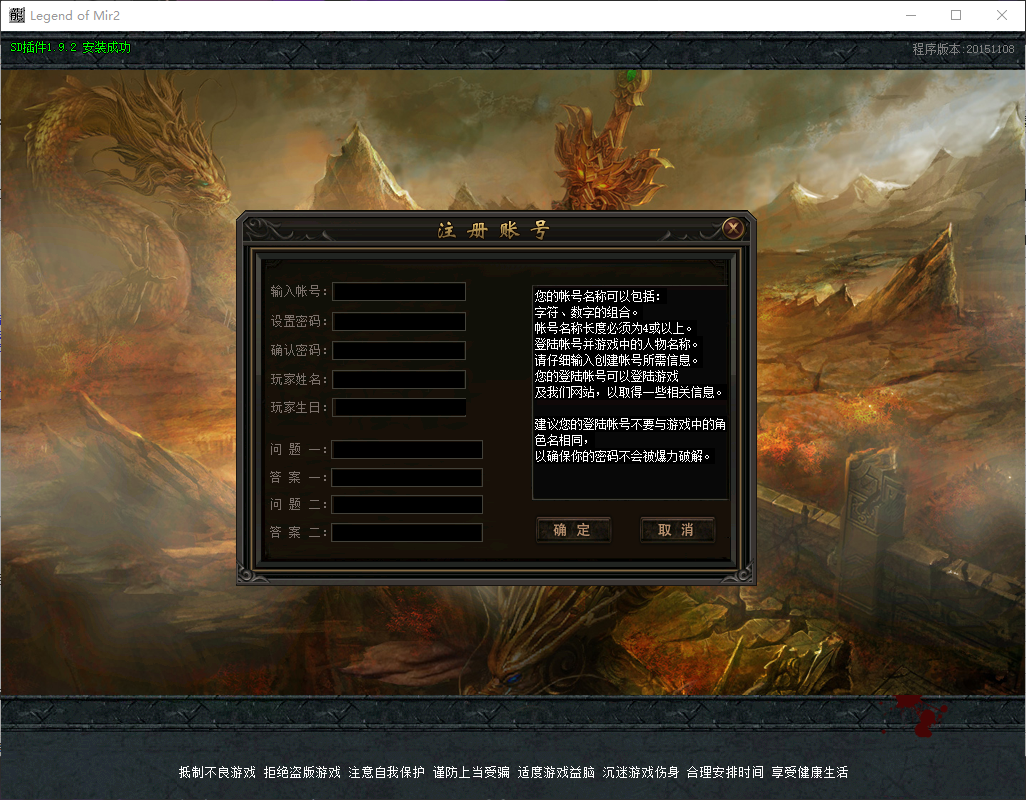
Task: Cancel registration with 取消 button
Action: click(677, 530)
